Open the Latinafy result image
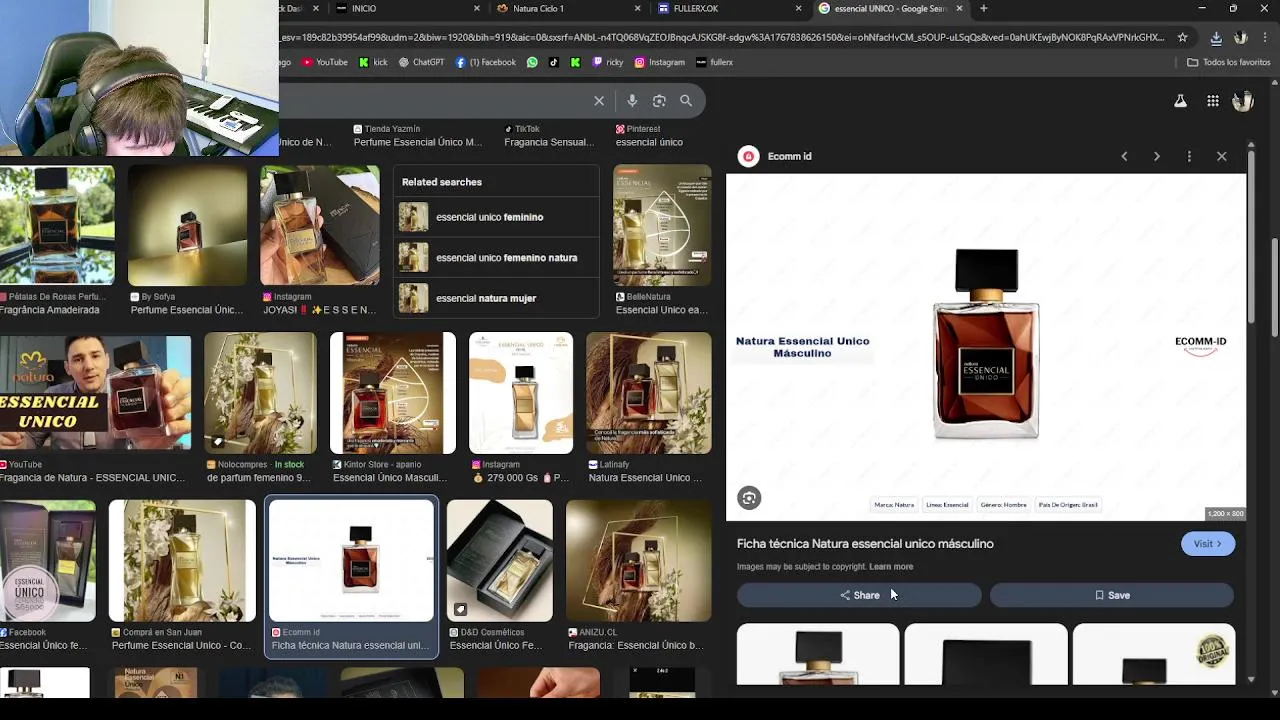The width and height of the screenshot is (1280, 720). (x=648, y=394)
